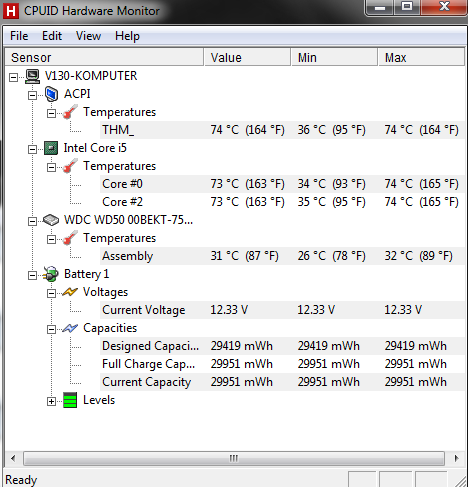The width and height of the screenshot is (468, 487).
Task: Select the Full Charge Cap... row
Action: click(x=282, y=364)
